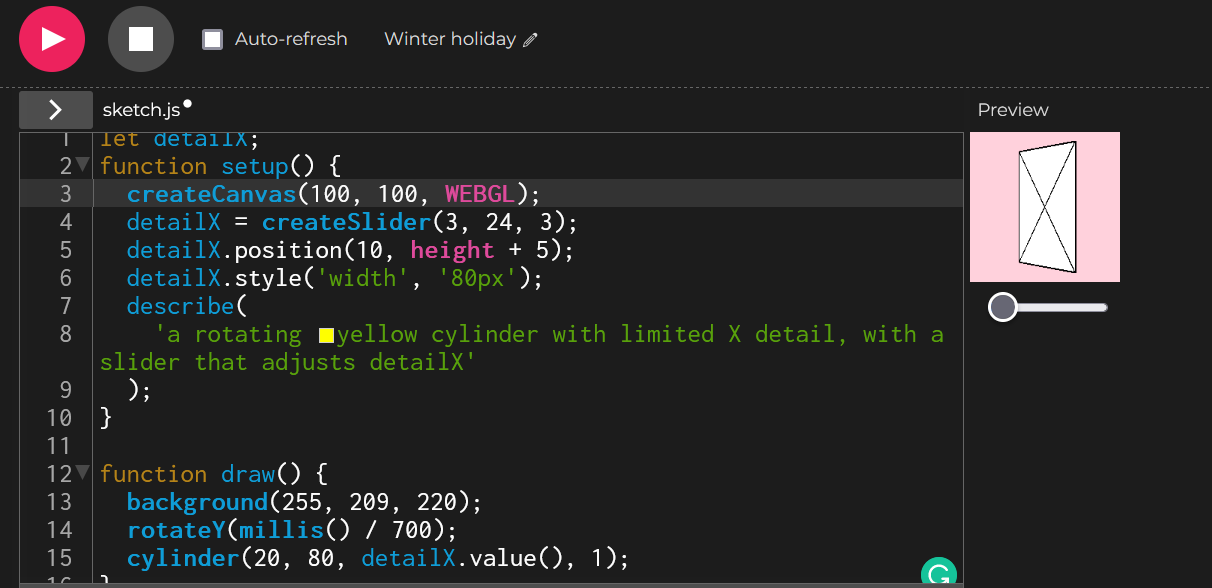The width and height of the screenshot is (1212, 588).
Task: Enable the Auto-refresh checkbox
Action: [x=212, y=39]
